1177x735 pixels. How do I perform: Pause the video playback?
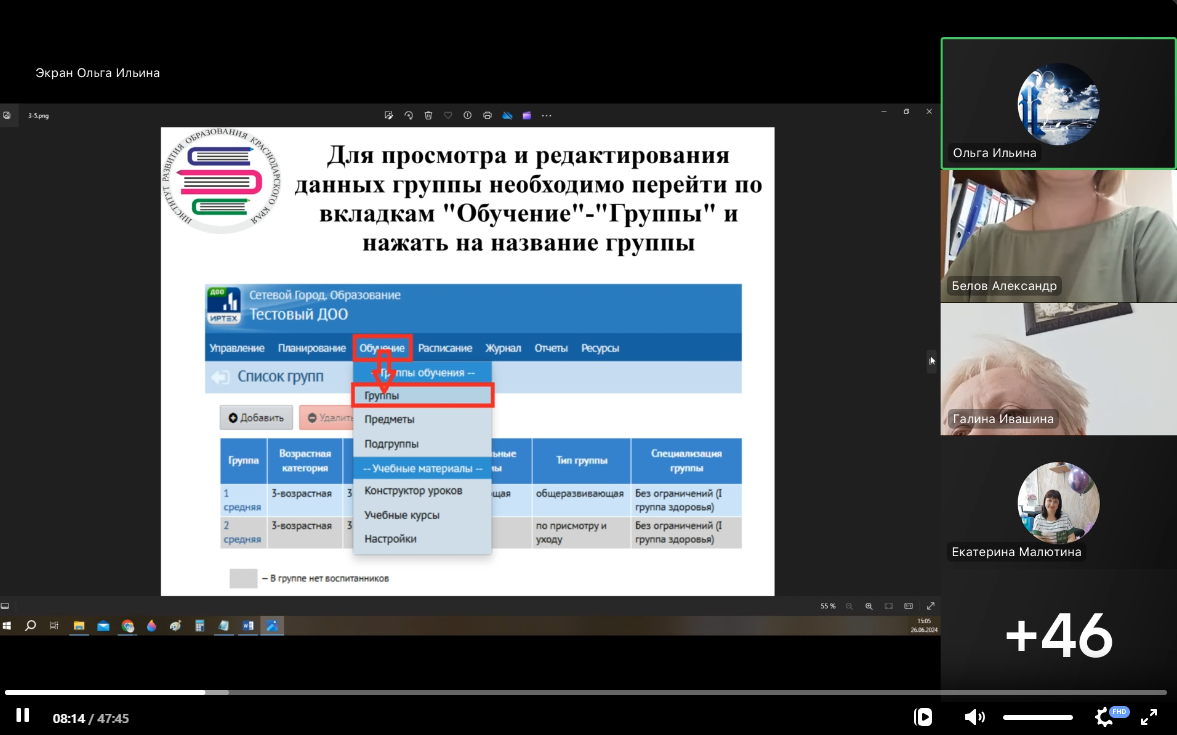click(22, 716)
